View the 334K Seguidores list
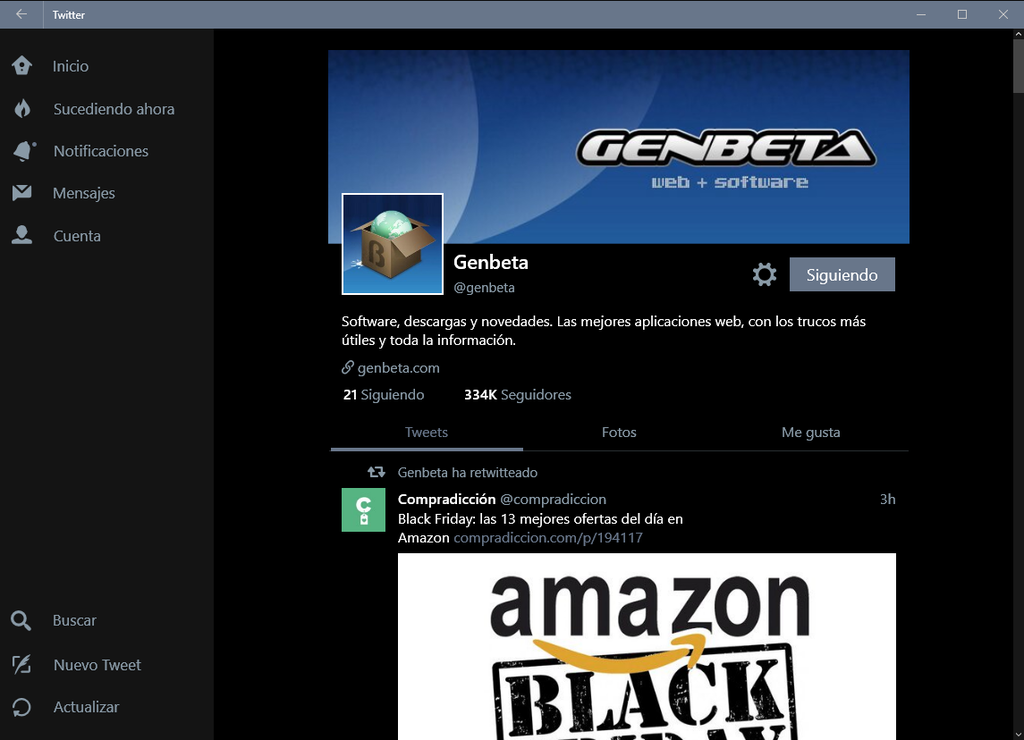Viewport: 1024px width, 740px height. [517, 395]
